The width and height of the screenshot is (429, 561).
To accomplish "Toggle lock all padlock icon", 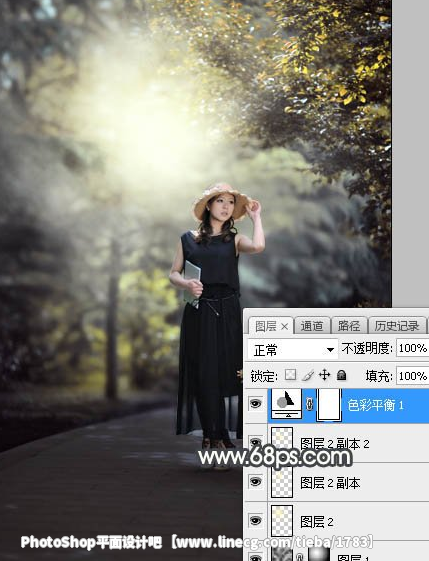I will pyautogui.click(x=342, y=375).
